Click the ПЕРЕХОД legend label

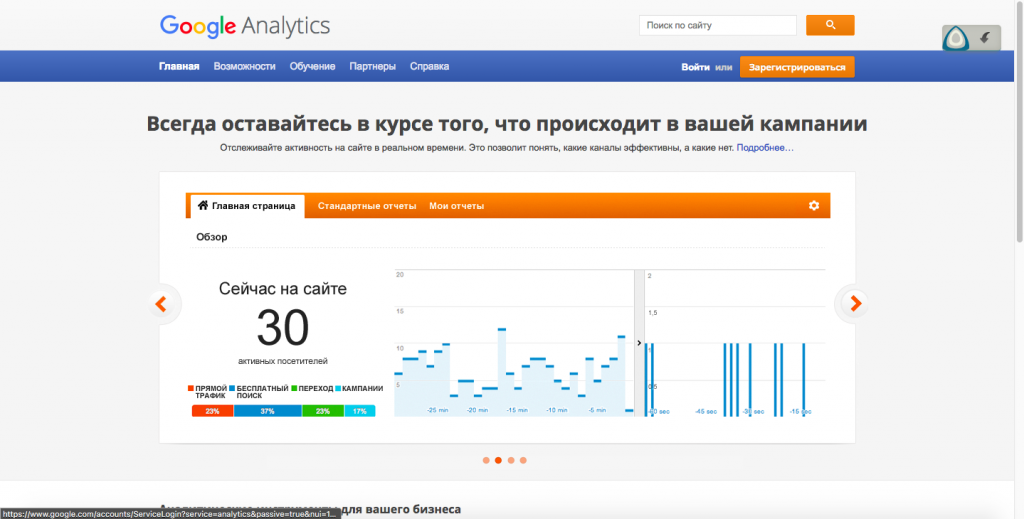[x=316, y=388]
